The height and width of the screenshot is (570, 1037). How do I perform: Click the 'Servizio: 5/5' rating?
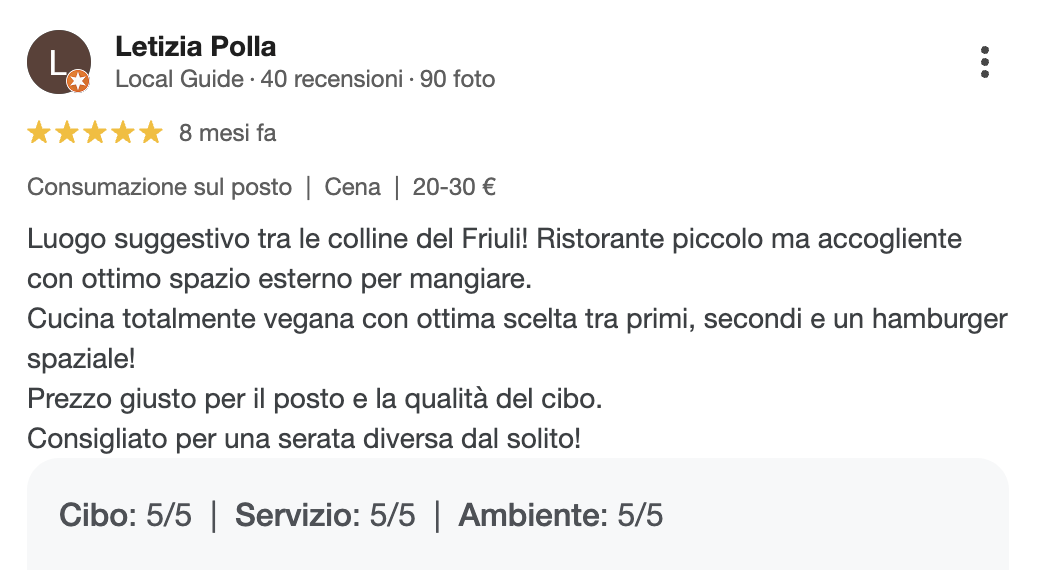325,516
